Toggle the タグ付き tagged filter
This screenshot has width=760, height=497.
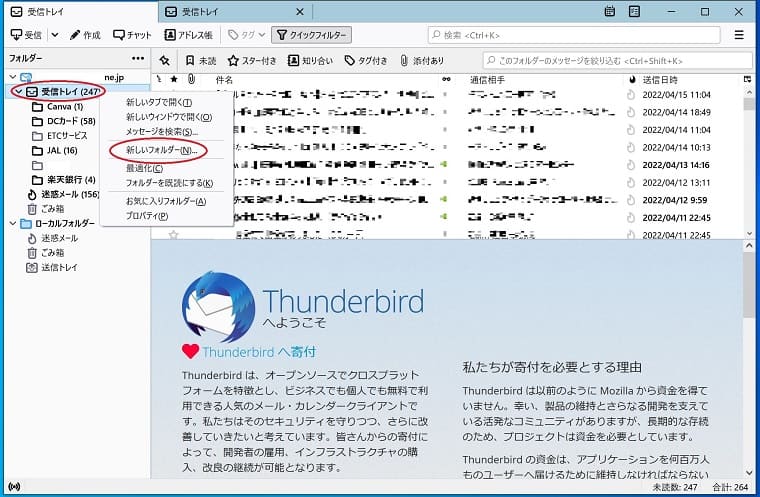[x=366, y=61]
